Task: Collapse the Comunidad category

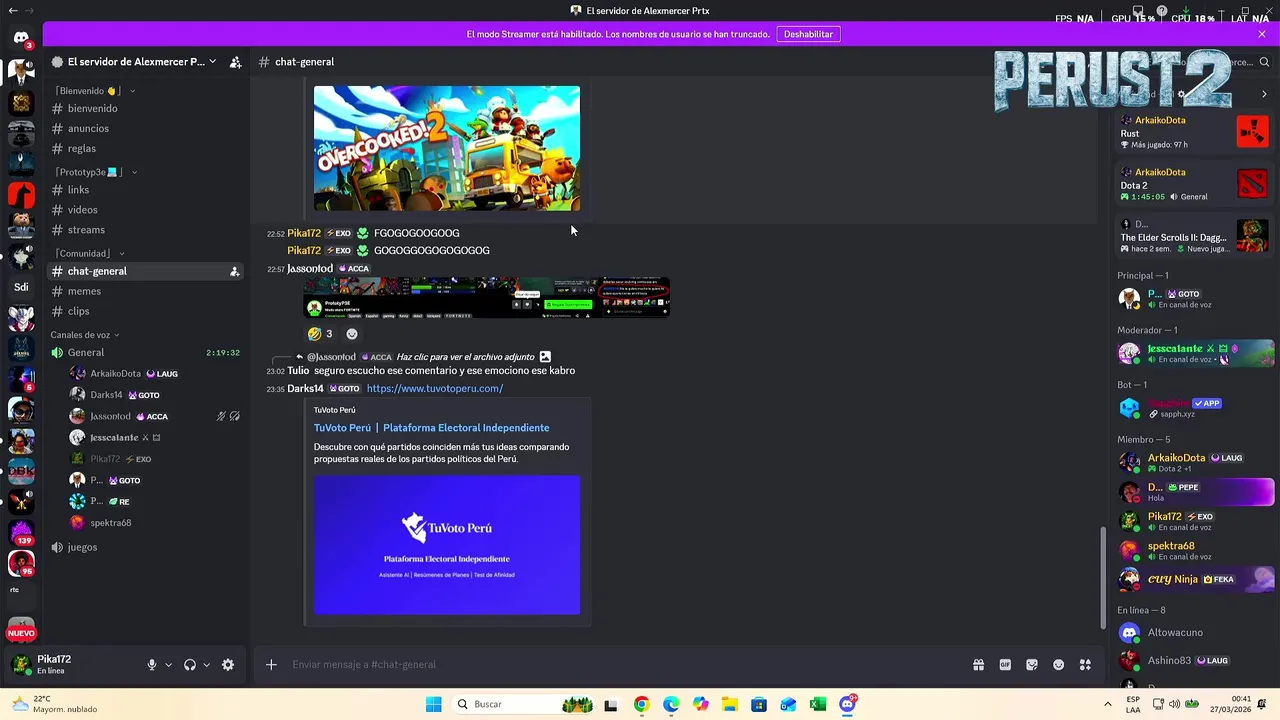Action: click(x=90, y=253)
